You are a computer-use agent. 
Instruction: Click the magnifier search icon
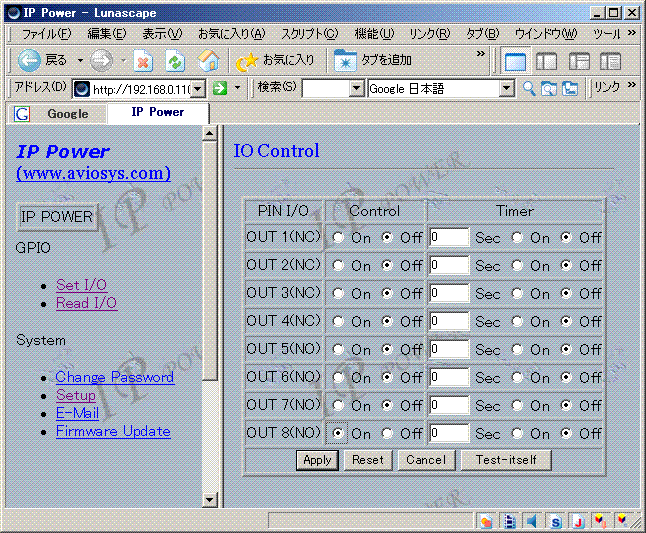tap(529, 88)
